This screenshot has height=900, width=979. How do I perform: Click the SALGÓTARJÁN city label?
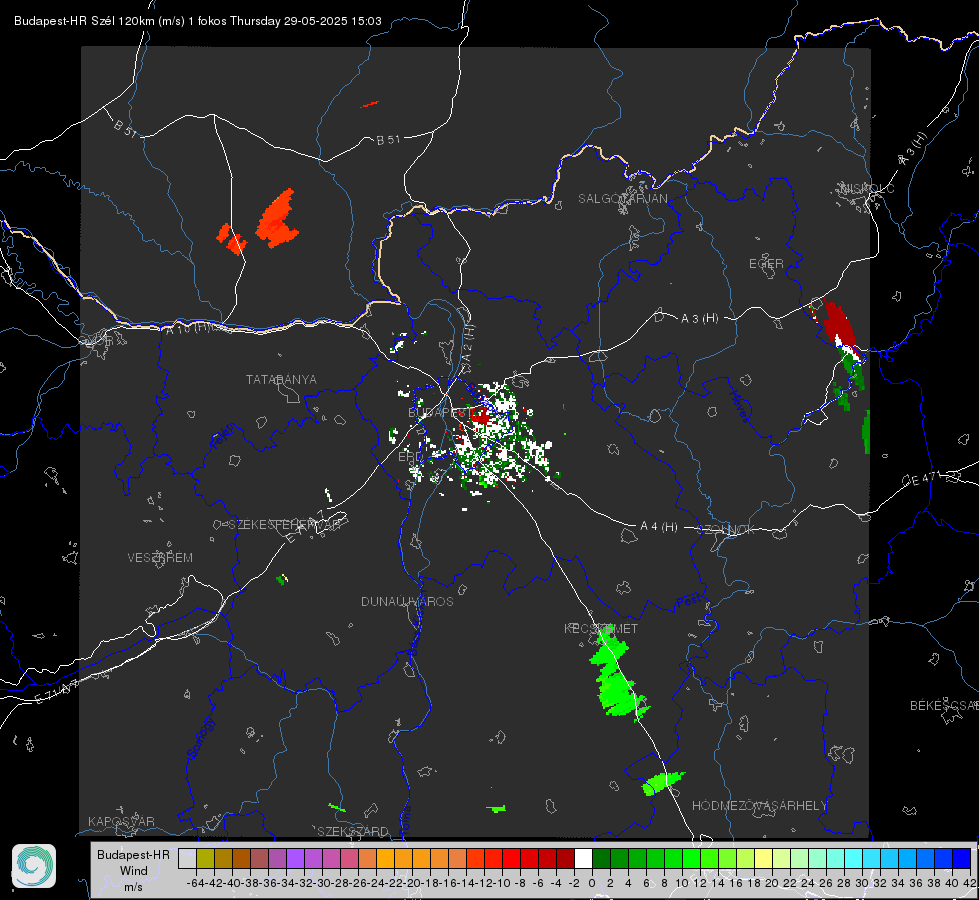pyautogui.click(x=622, y=199)
